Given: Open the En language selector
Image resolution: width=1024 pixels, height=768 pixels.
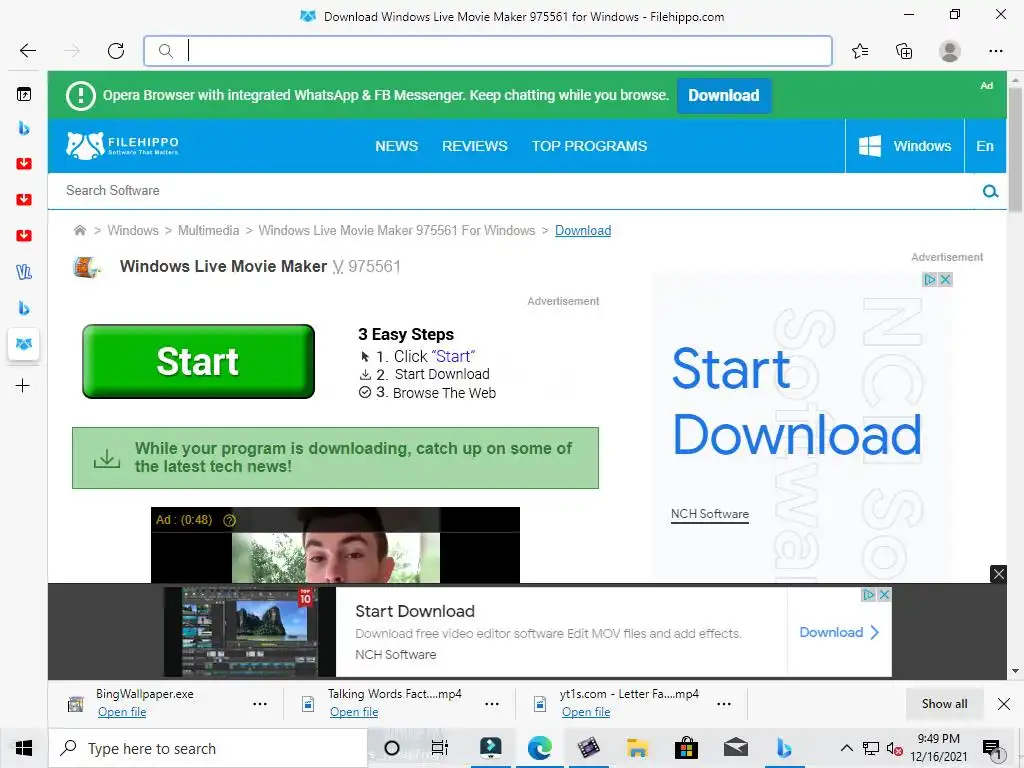Looking at the screenshot, I should point(985,146).
